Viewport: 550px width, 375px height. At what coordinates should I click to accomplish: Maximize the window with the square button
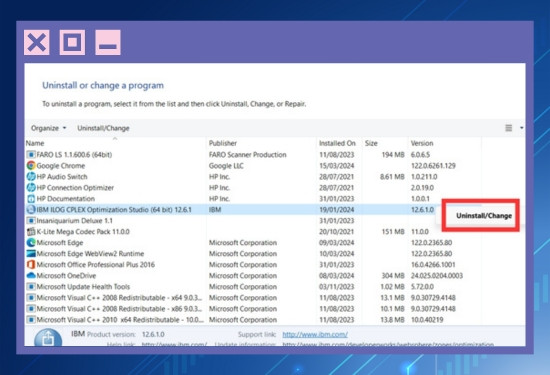point(72,42)
